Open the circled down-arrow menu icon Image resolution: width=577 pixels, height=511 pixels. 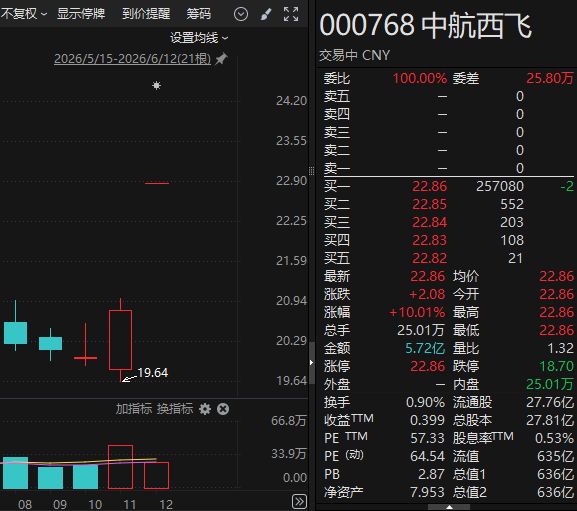coord(241,14)
